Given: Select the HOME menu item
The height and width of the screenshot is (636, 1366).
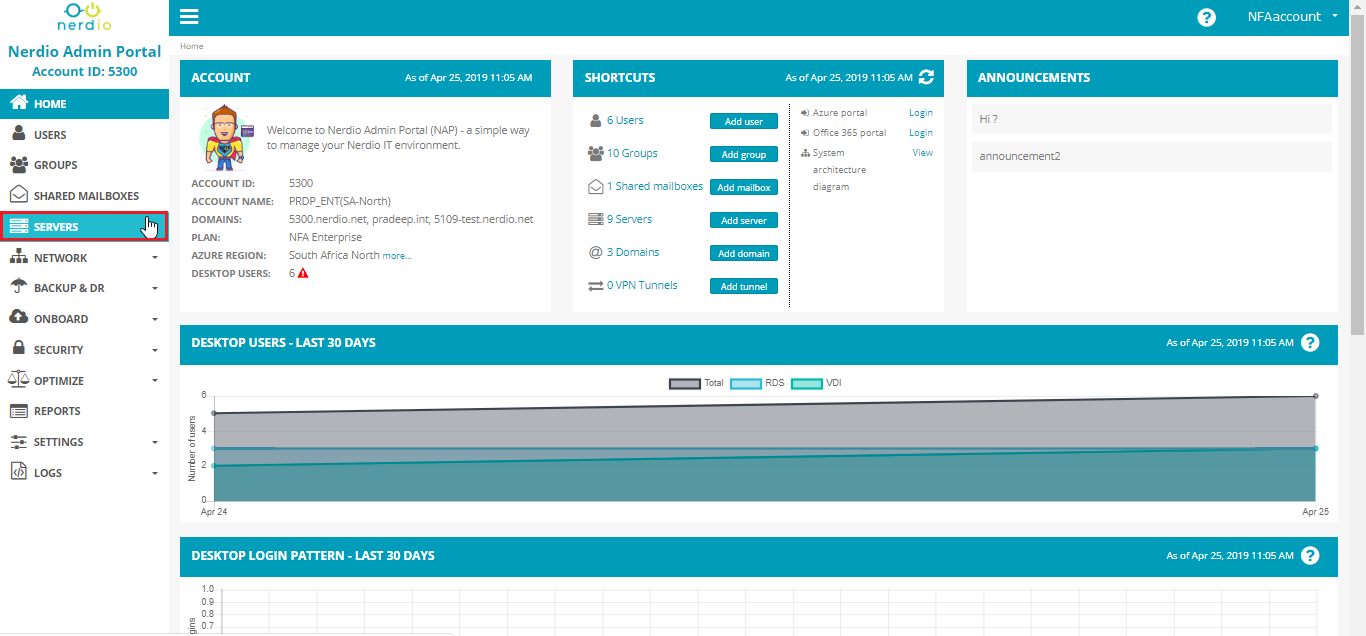Looking at the screenshot, I should point(84,103).
